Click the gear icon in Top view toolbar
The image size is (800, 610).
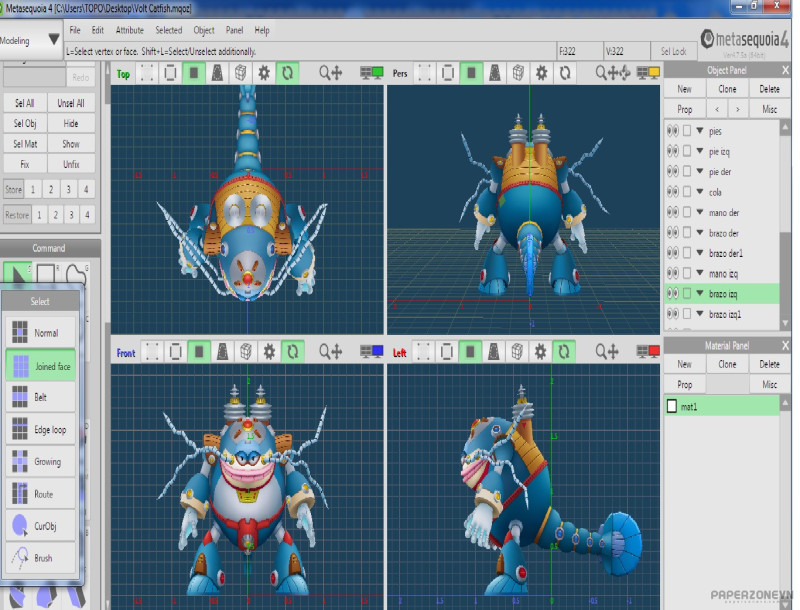click(264, 73)
